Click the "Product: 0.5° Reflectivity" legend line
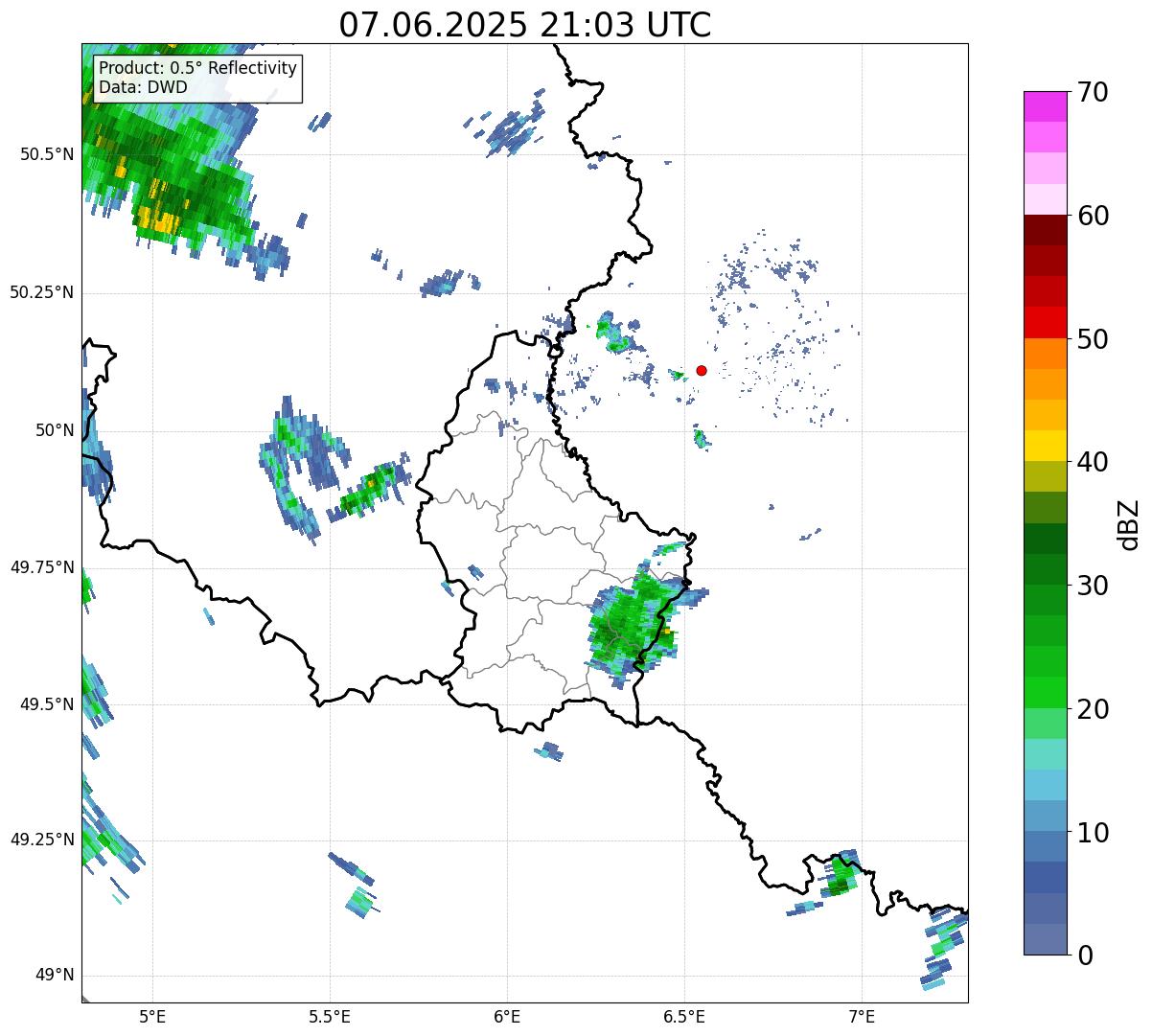1152x1036 pixels. [x=198, y=69]
